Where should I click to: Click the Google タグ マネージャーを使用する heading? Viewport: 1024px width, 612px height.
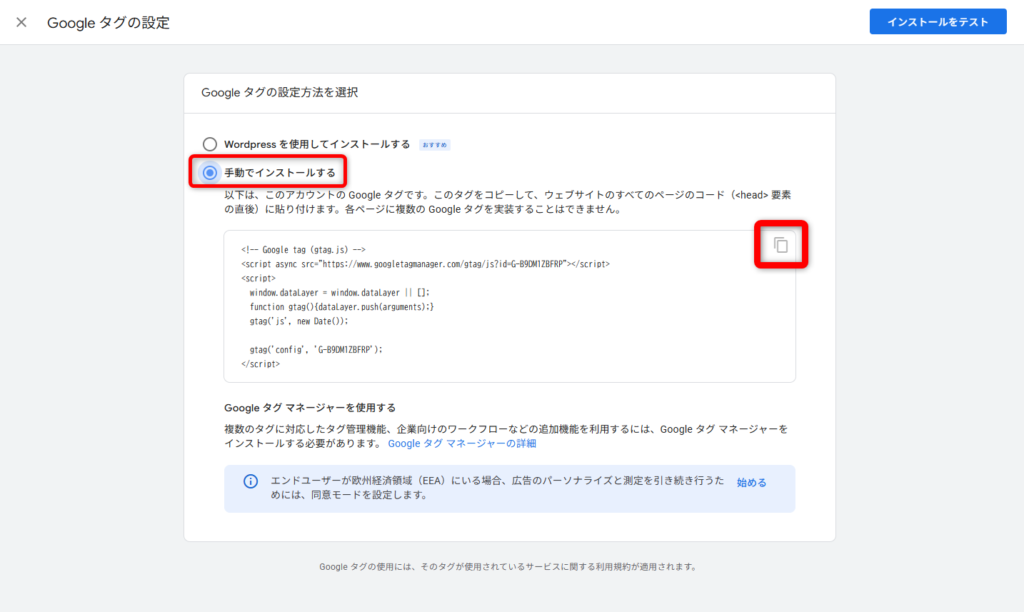point(310,408)
